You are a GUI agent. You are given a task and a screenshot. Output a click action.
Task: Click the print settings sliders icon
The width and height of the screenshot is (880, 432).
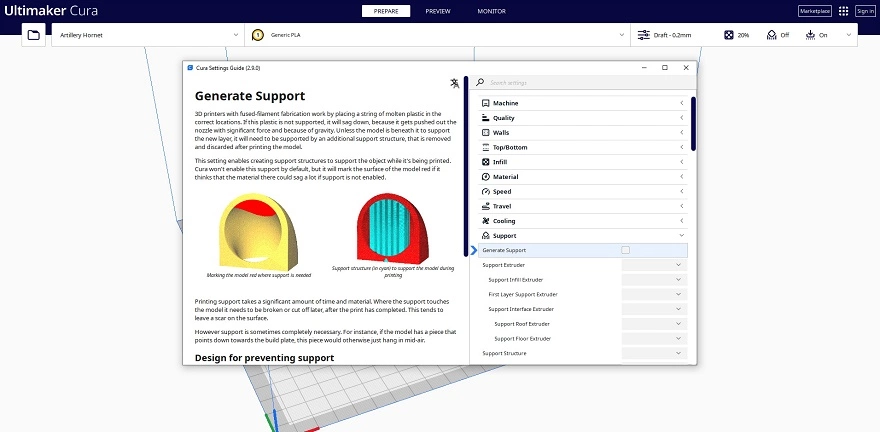643,35
